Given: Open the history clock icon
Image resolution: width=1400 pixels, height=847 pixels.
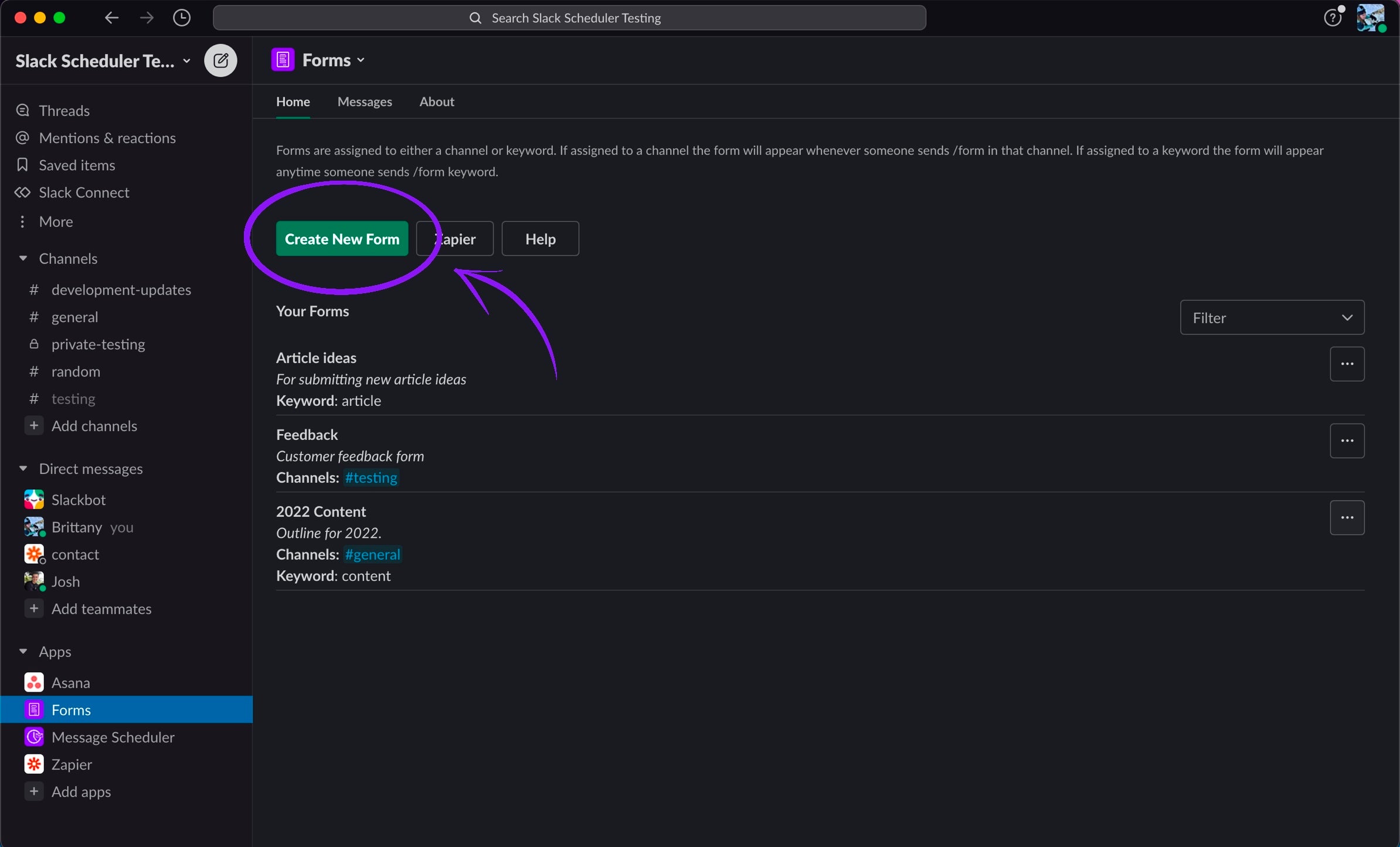Looking at the screenshot, I should pyautogui.click(x=182, y=18).
